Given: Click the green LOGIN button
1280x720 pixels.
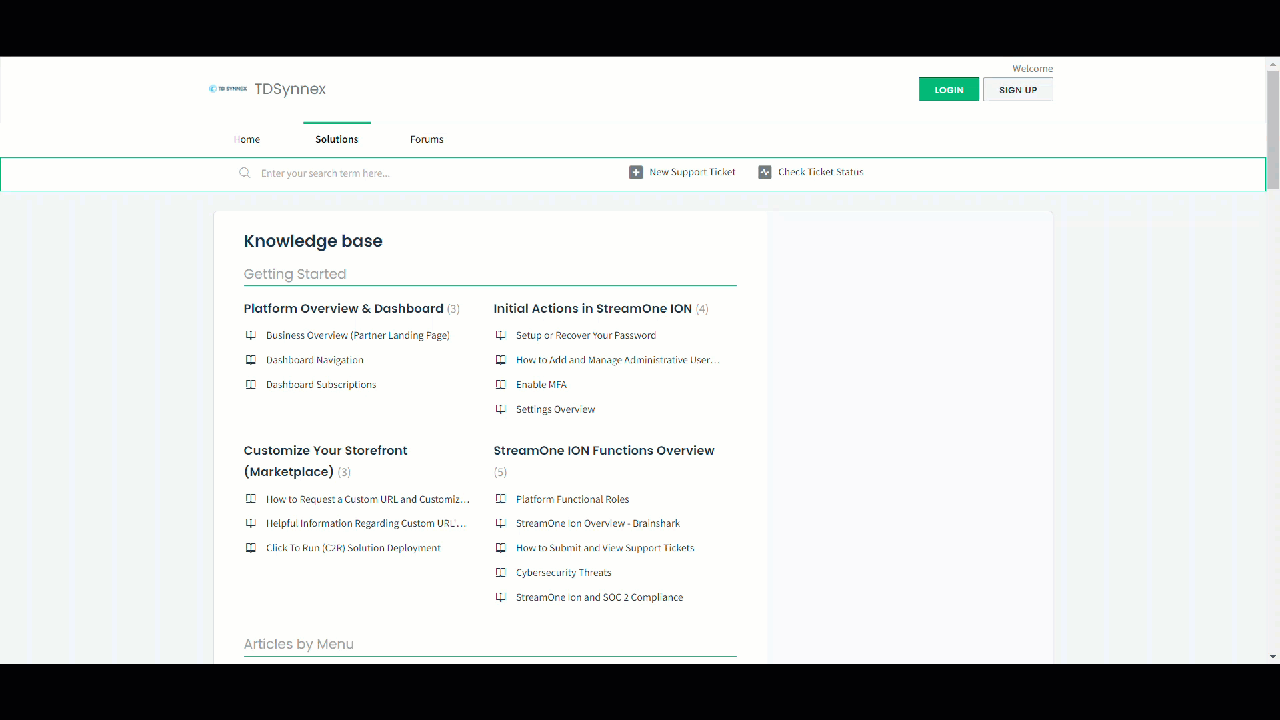Looking at the screenshot, I should pos(949,89).
